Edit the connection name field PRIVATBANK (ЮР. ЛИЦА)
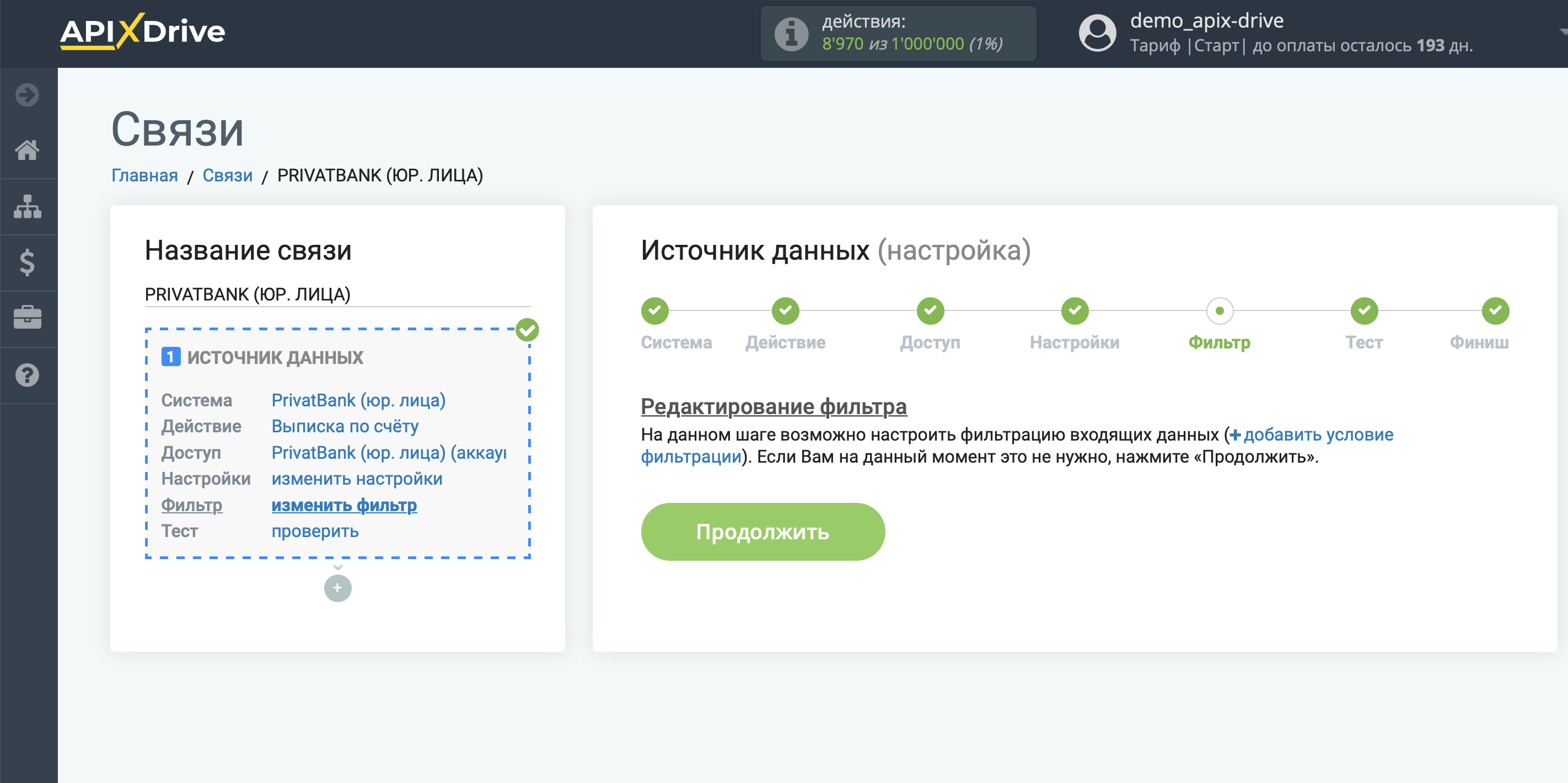1568x783 pixels. click(x=338, y=294)
